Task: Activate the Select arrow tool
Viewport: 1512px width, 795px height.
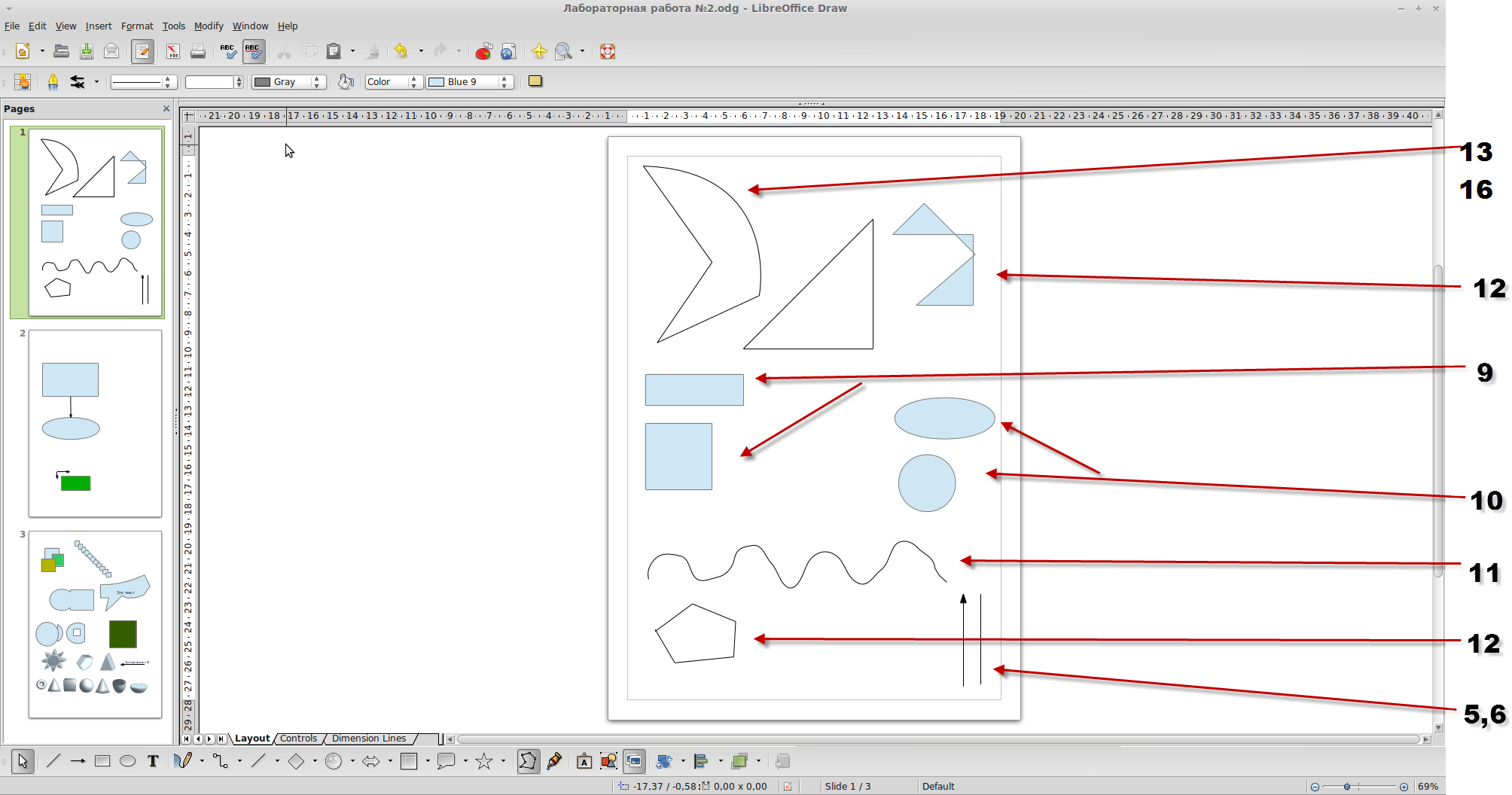Action: point(23,761)
